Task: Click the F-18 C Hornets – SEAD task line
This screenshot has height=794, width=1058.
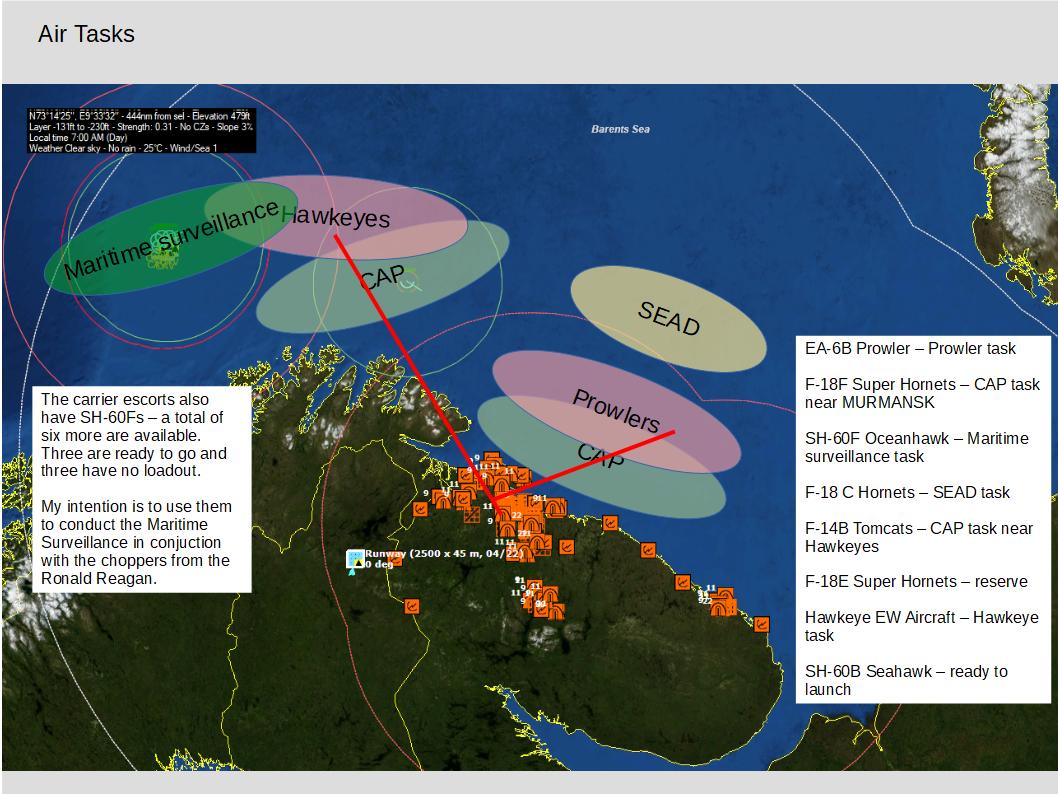Action: tap(907, 492)
